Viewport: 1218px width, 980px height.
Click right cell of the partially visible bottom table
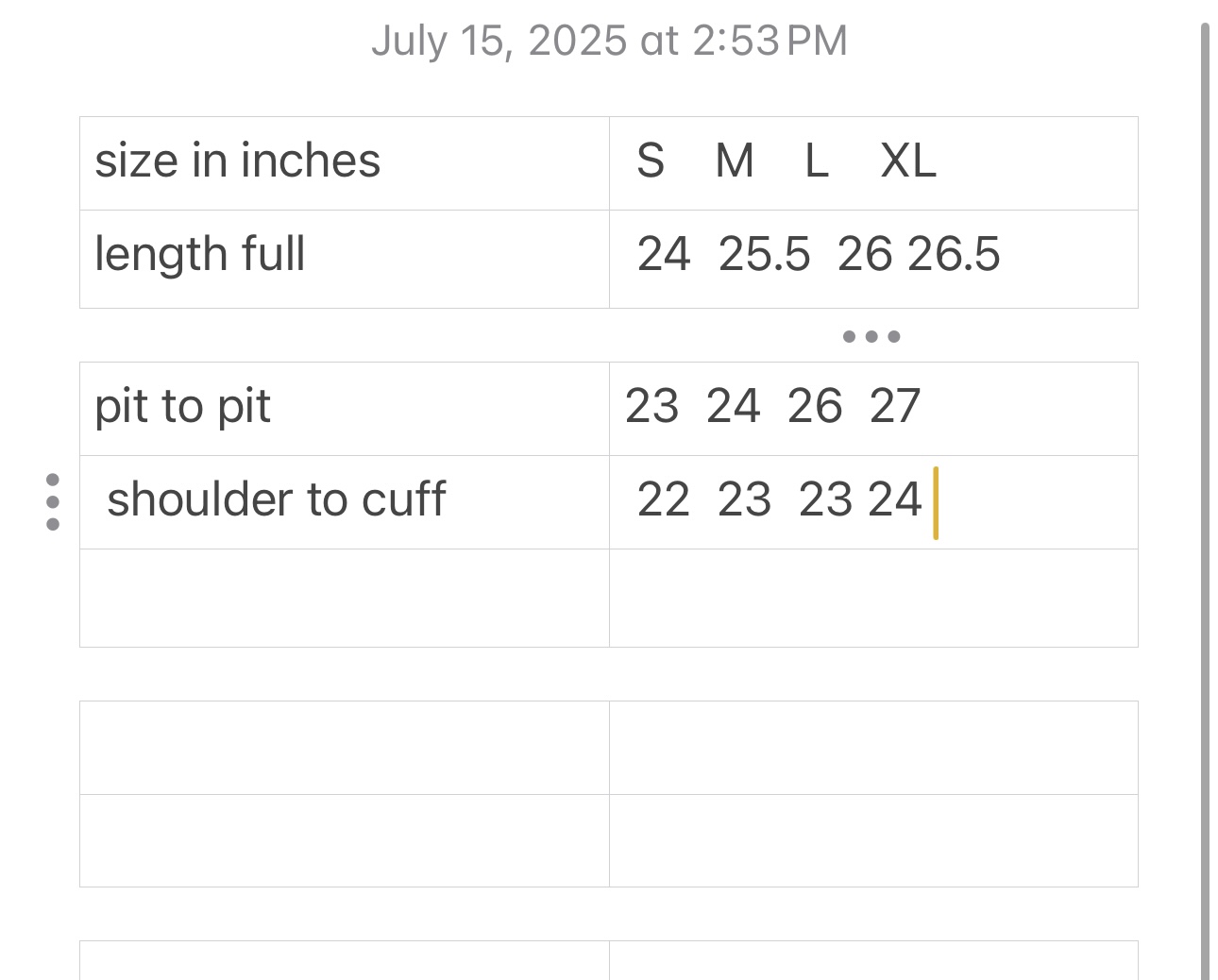point(872,961)
